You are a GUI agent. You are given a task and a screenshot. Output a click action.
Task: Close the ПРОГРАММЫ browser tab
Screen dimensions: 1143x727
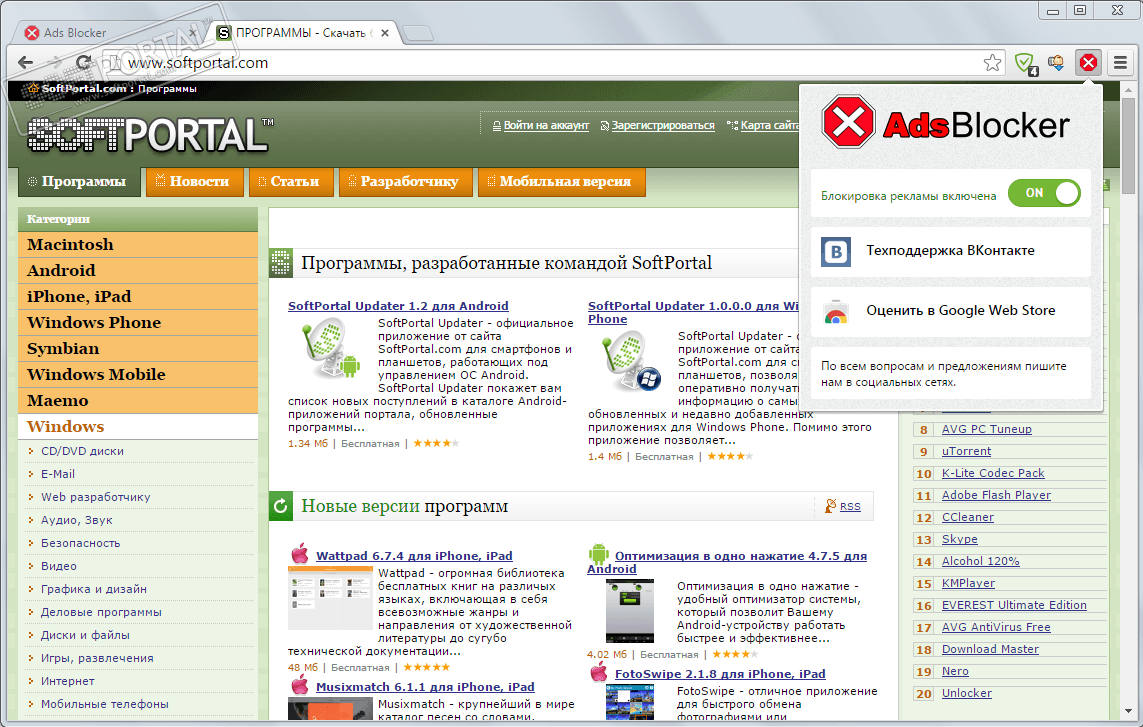385,33
